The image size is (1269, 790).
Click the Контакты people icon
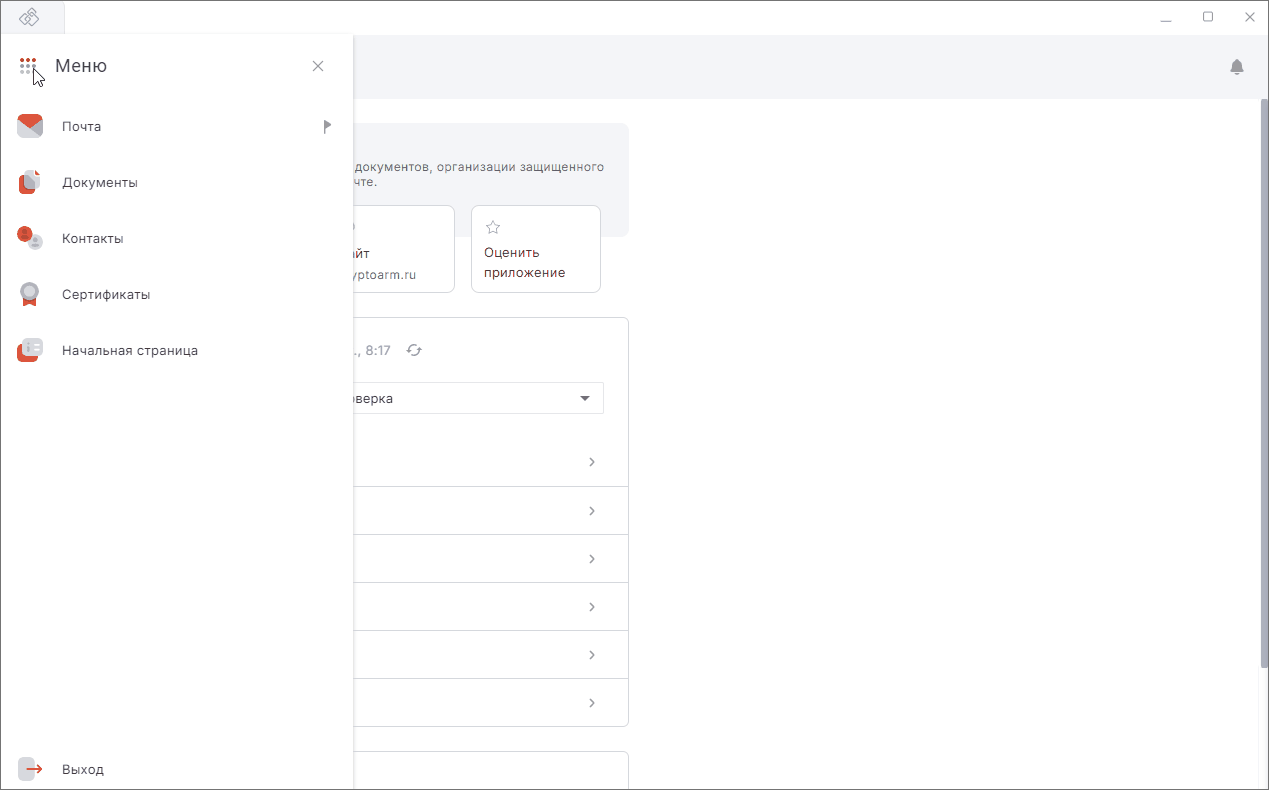click(x=30, y=238)
